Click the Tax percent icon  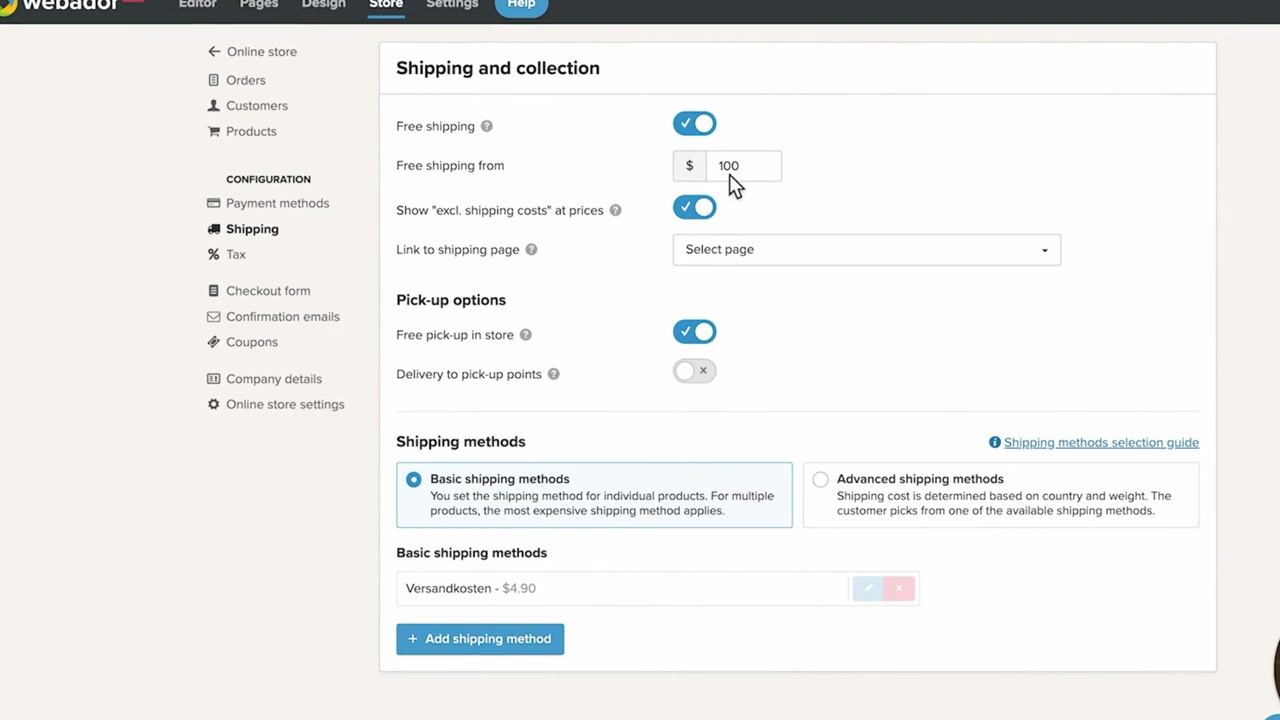click(x=213, y=254)
